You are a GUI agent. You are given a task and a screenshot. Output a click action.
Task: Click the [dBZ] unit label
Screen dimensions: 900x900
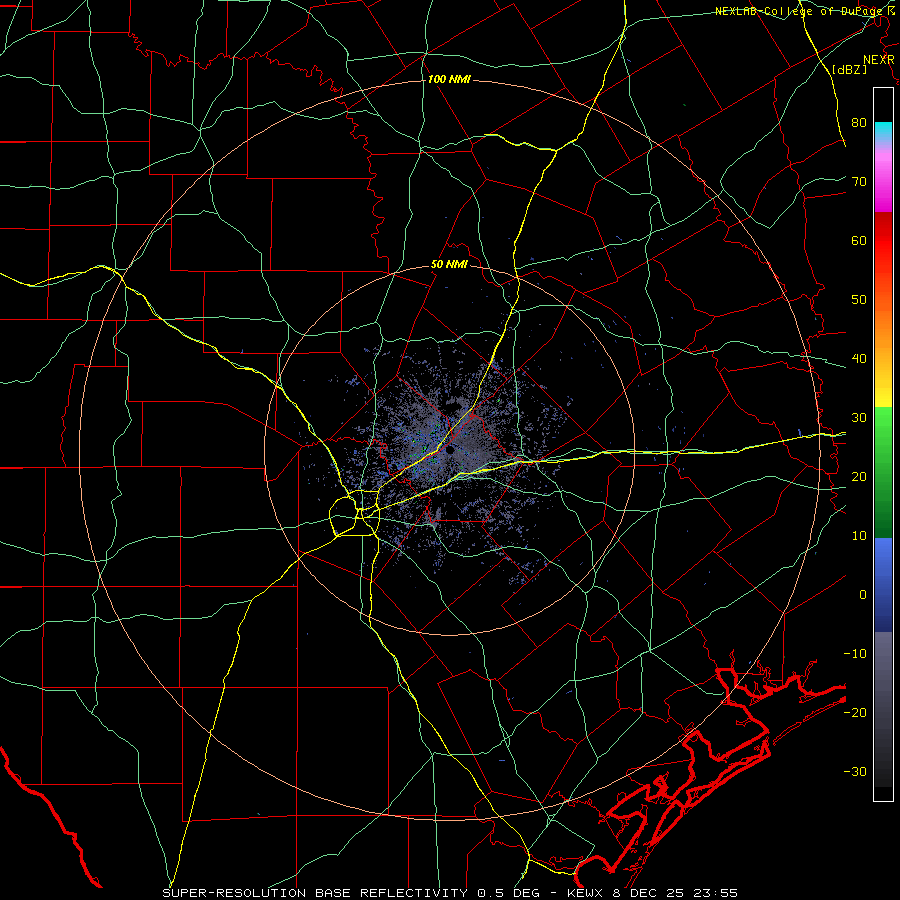point(849,69)
